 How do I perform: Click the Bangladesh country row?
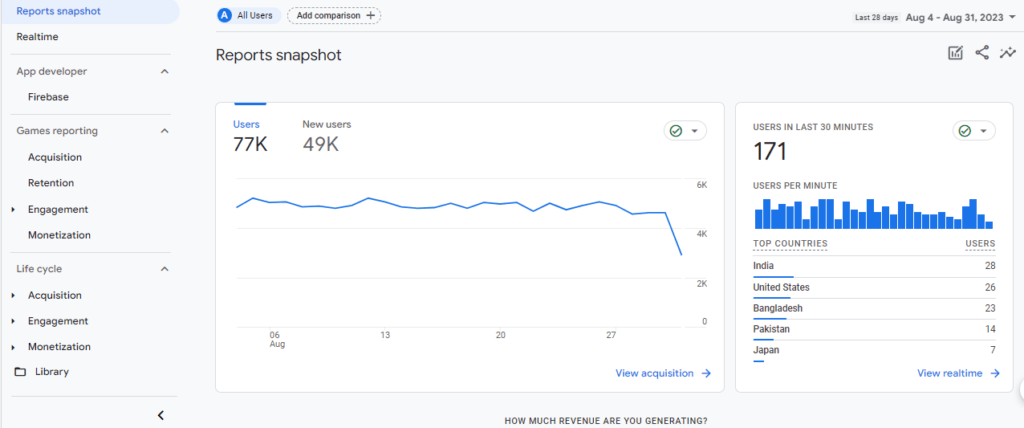pos(874,309)
